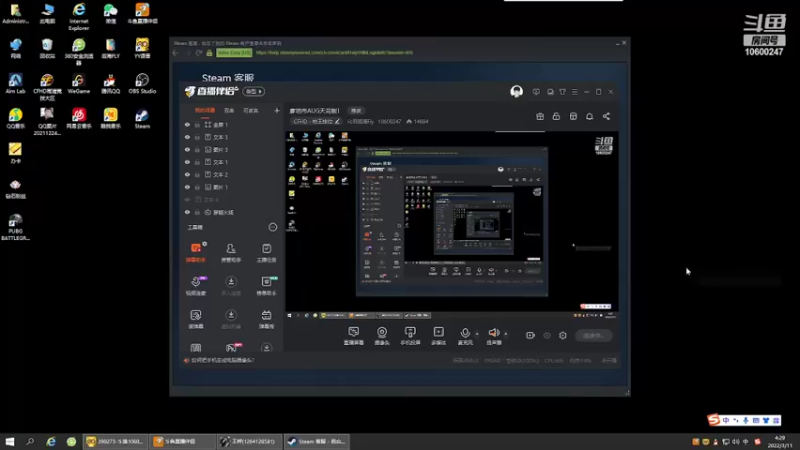This screenshot has width=800, height=450.
Task: Edit the CFHD category selector
Action: tap(316, 121)
